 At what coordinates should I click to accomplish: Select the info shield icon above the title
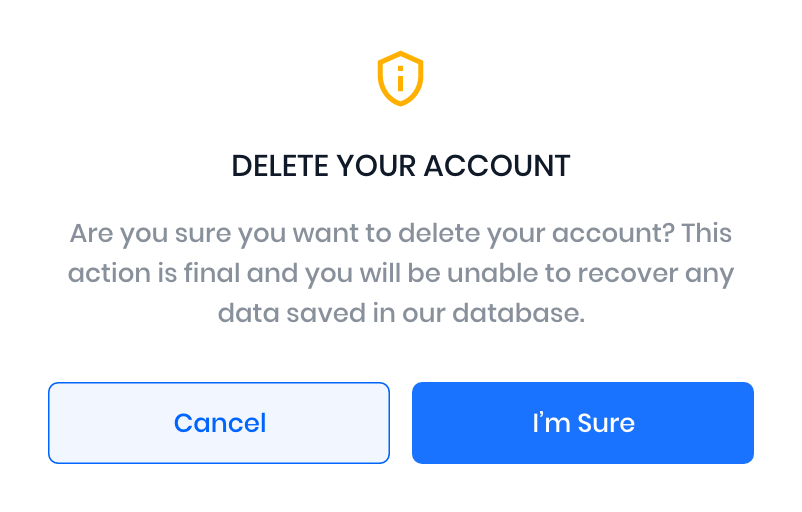point(400,79)
